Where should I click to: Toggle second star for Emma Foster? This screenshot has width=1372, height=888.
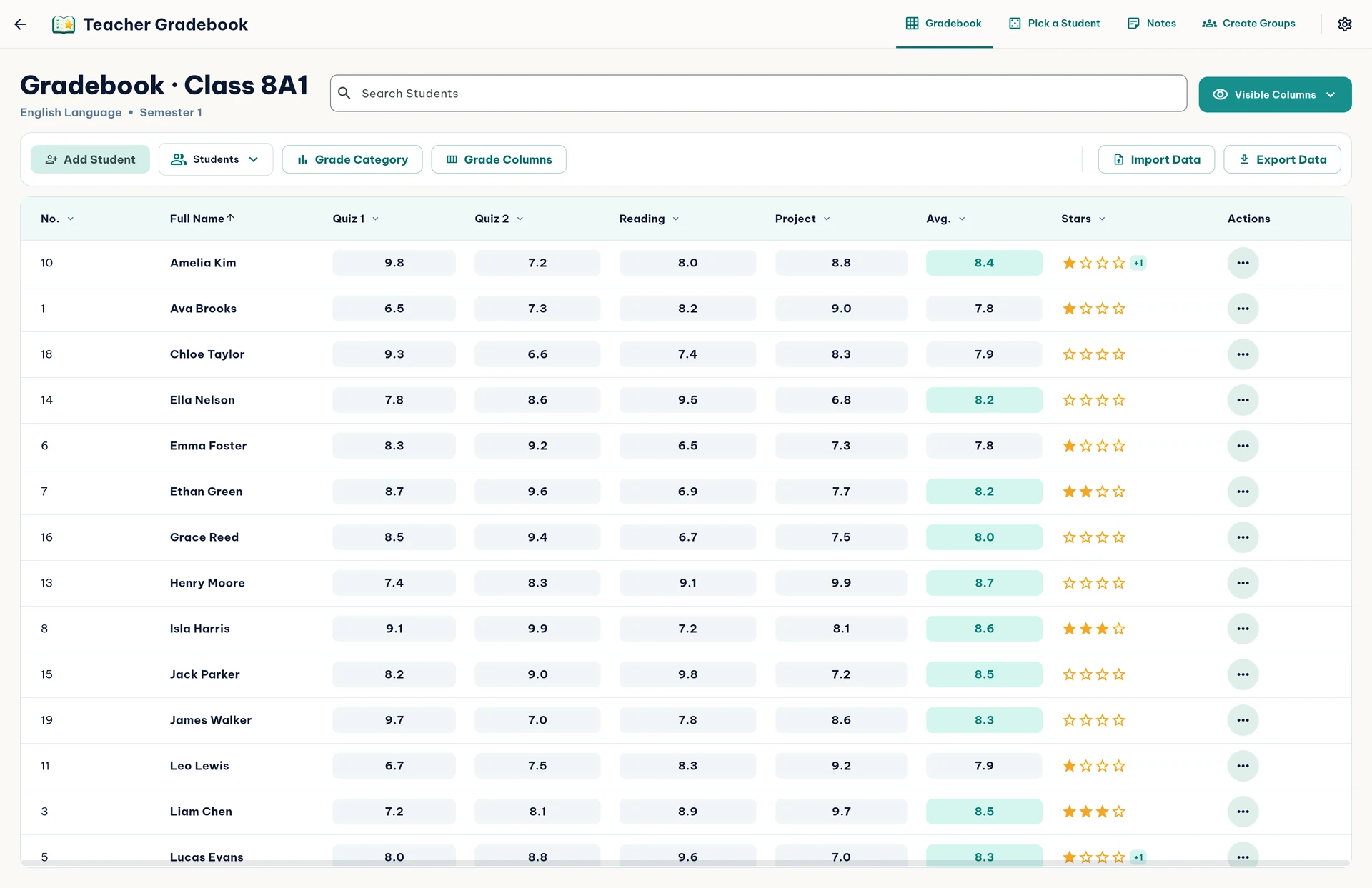point(1086,446)
